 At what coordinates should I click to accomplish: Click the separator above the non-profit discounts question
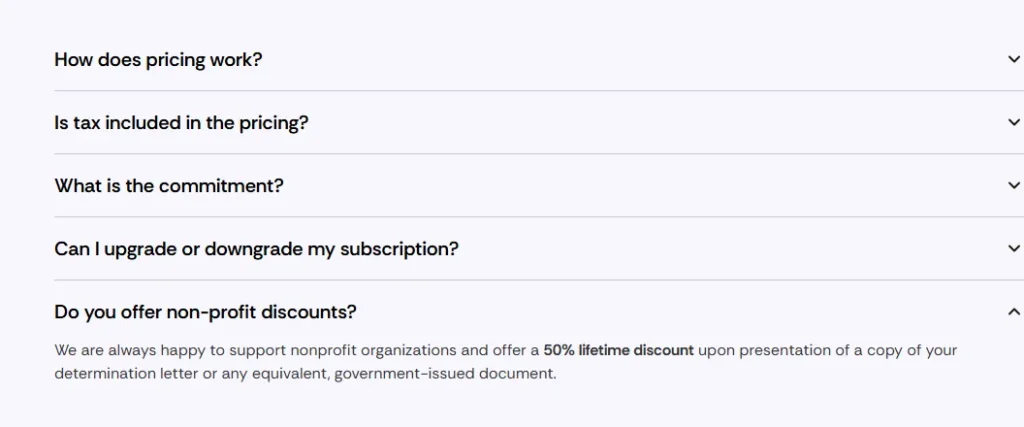[538, 280]
